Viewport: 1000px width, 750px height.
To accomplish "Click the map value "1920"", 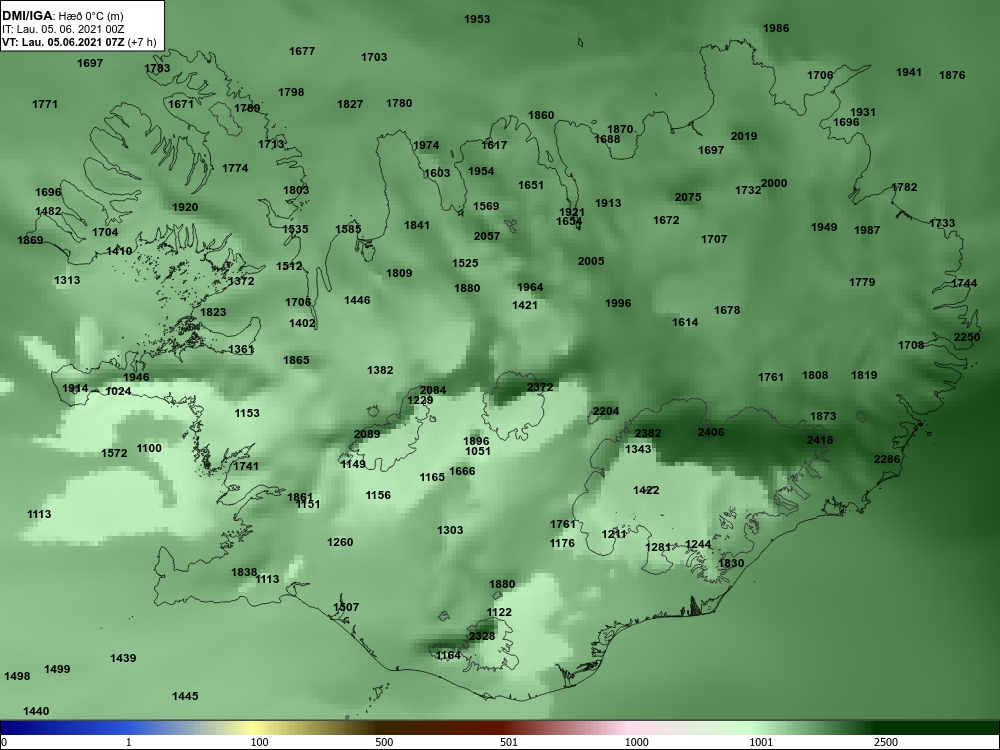I will tap(185, 207).
